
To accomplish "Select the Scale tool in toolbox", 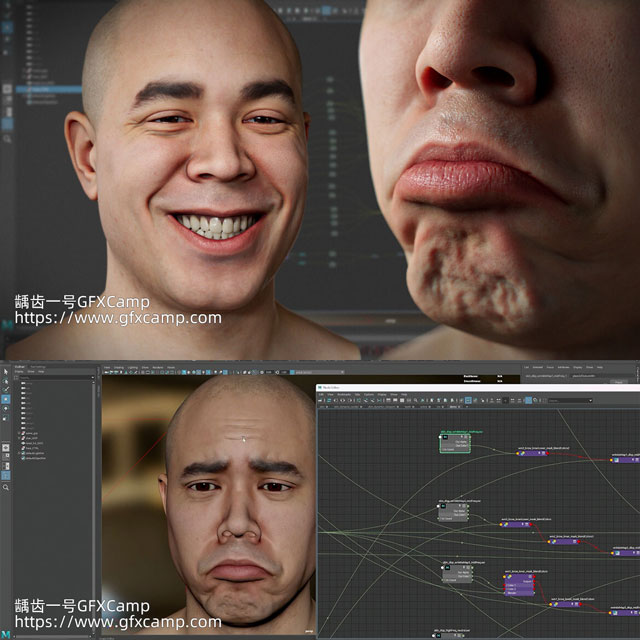I will [x=6, y=418].
